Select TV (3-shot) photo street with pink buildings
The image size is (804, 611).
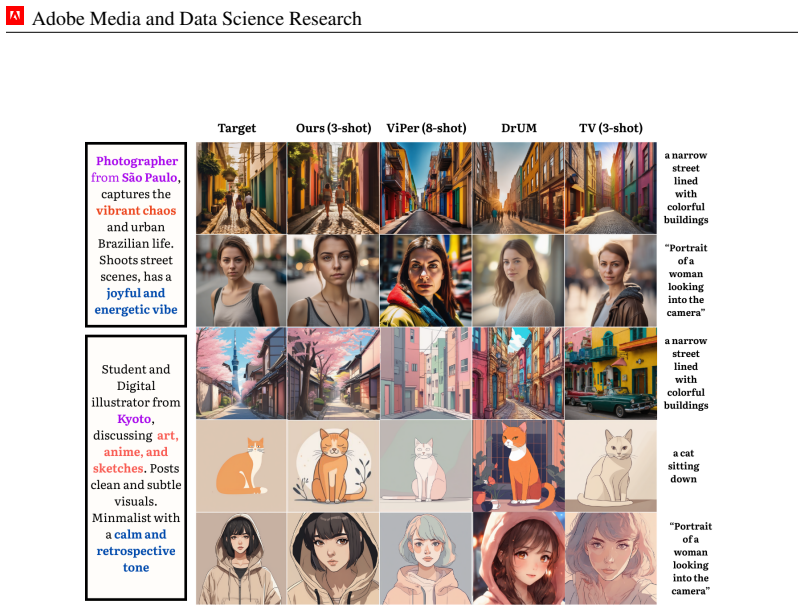click(611, 188)
